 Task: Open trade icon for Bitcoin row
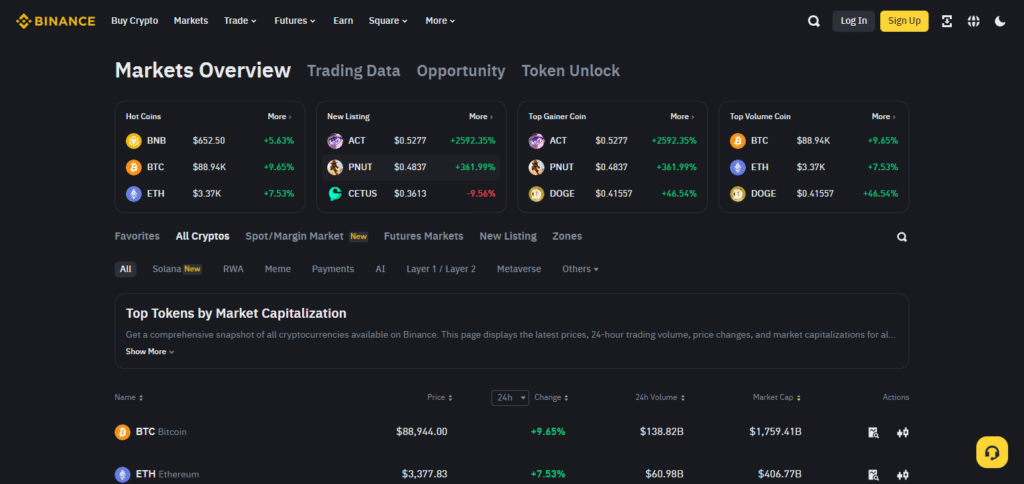[x=903, y=432]
